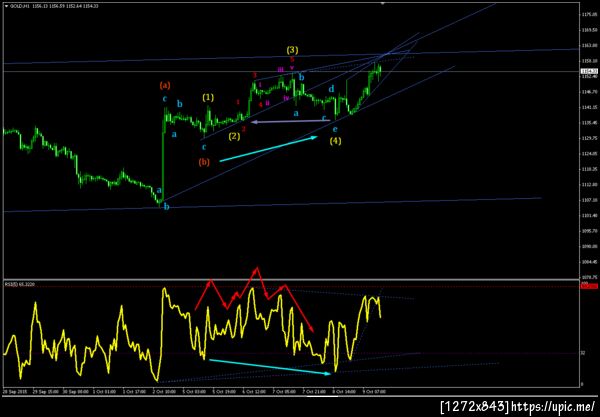The height and width of the screenshot is (417, 600).
Task: Select the magenta 'iv' sub-wave label
Action: pos(286,98)
